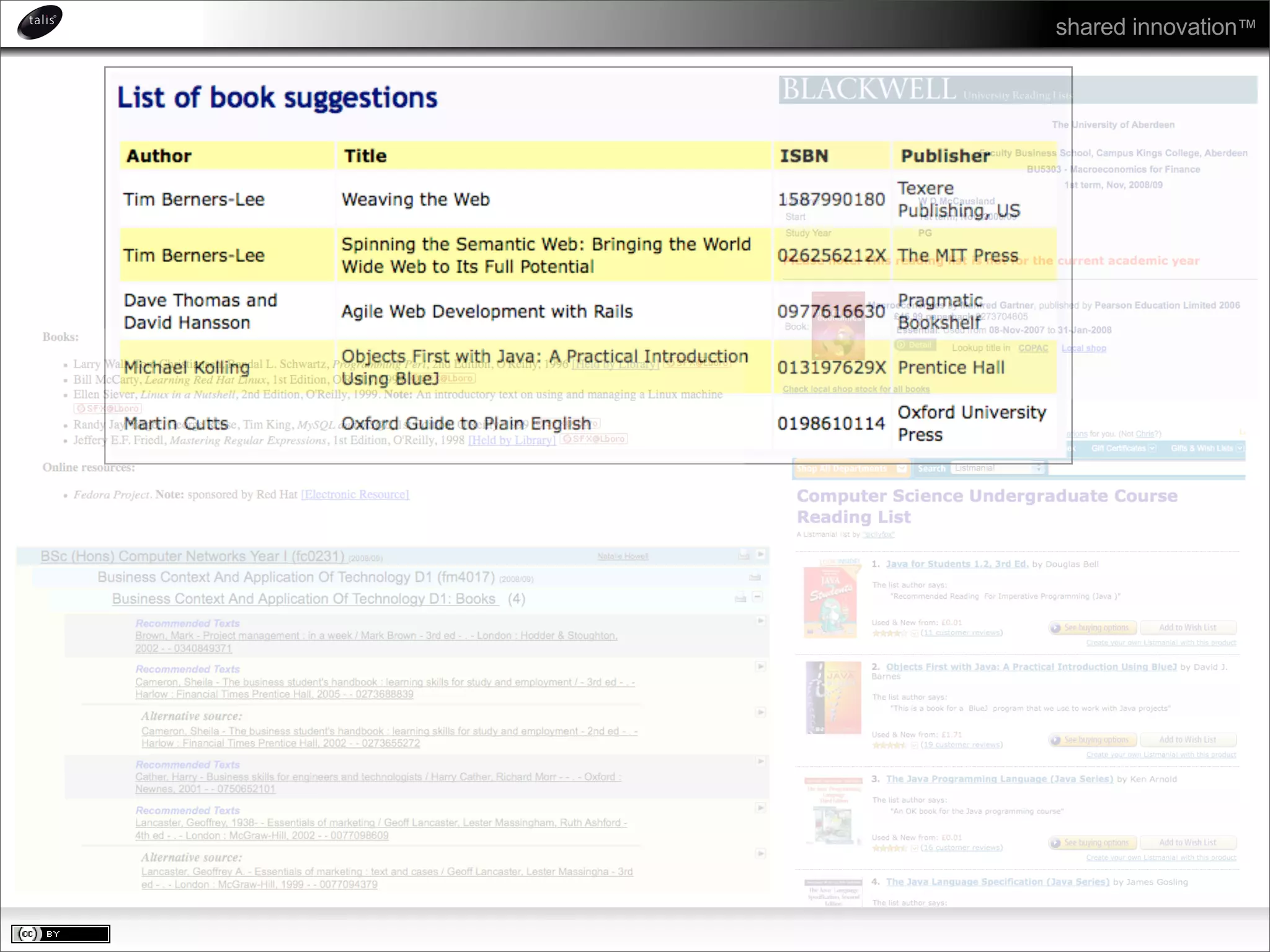Viewport: 1270px width, 952px height.
Task: Open 'Objects First with Java' Listmania link
Action: click(1031, 667)
